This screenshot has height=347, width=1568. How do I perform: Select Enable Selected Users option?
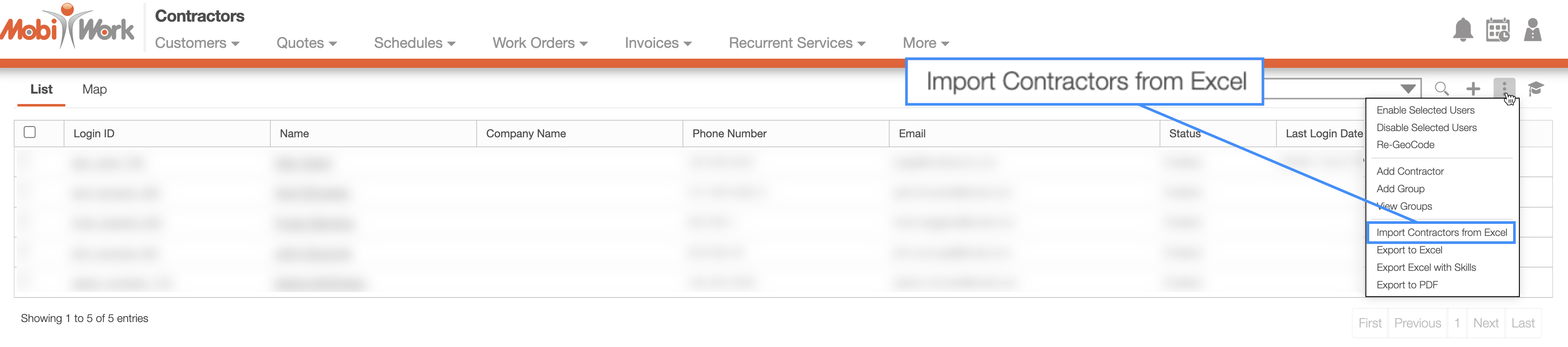pos(1425,110)
